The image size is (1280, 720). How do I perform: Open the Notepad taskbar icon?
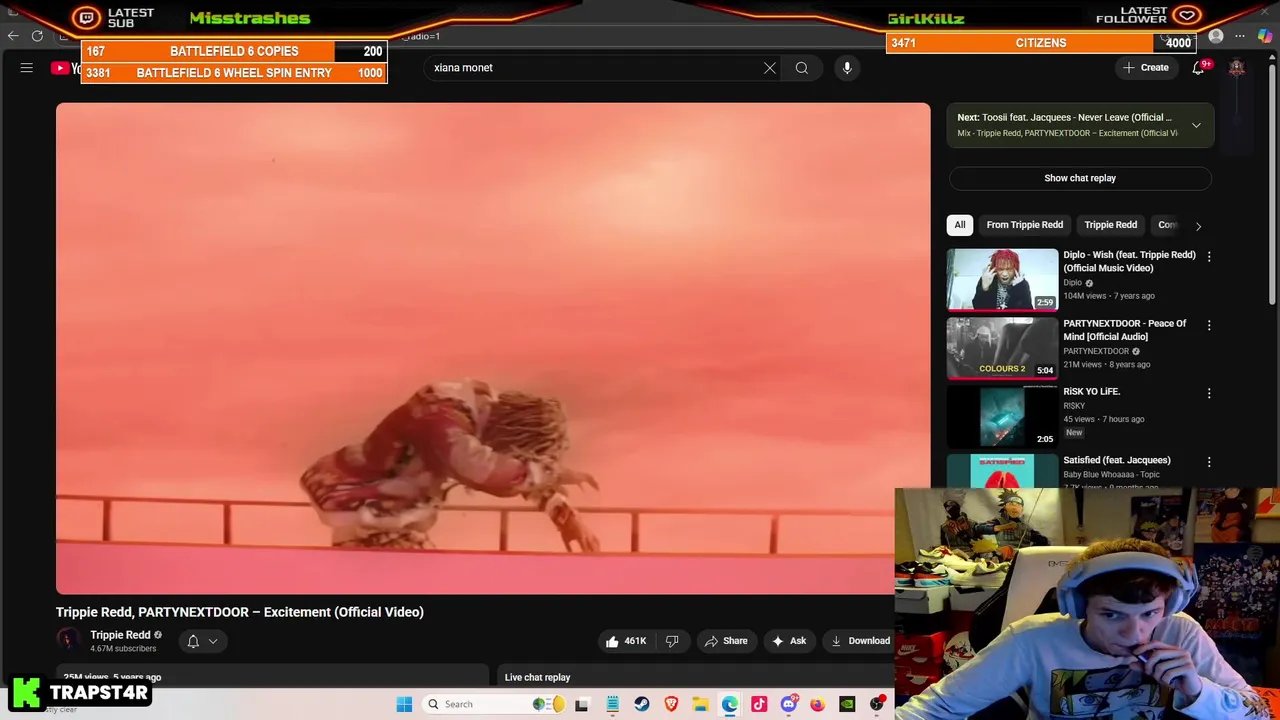pos(612,704)
